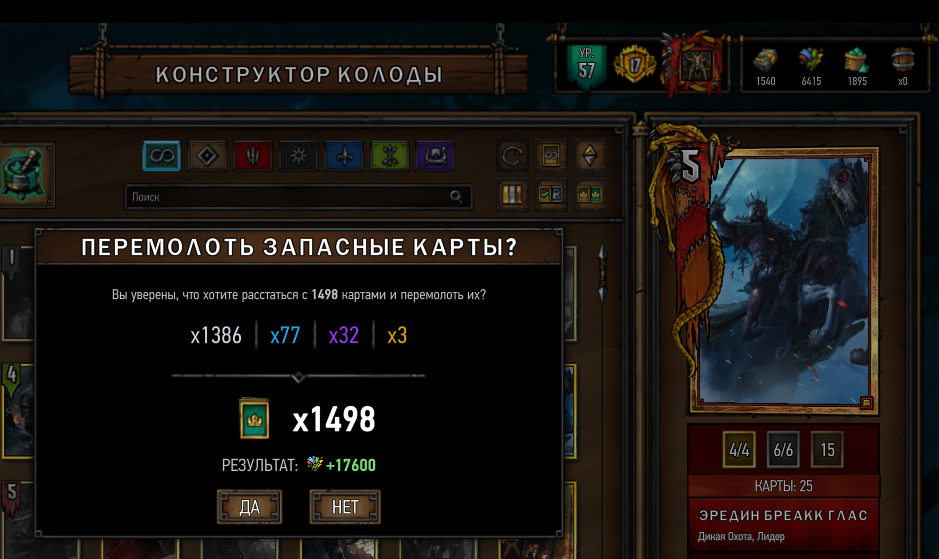Screen dimensions: 939x559
Task: Cancel milling with the НЕТ button
Action: pyautogui.click(x=345, y=507)
